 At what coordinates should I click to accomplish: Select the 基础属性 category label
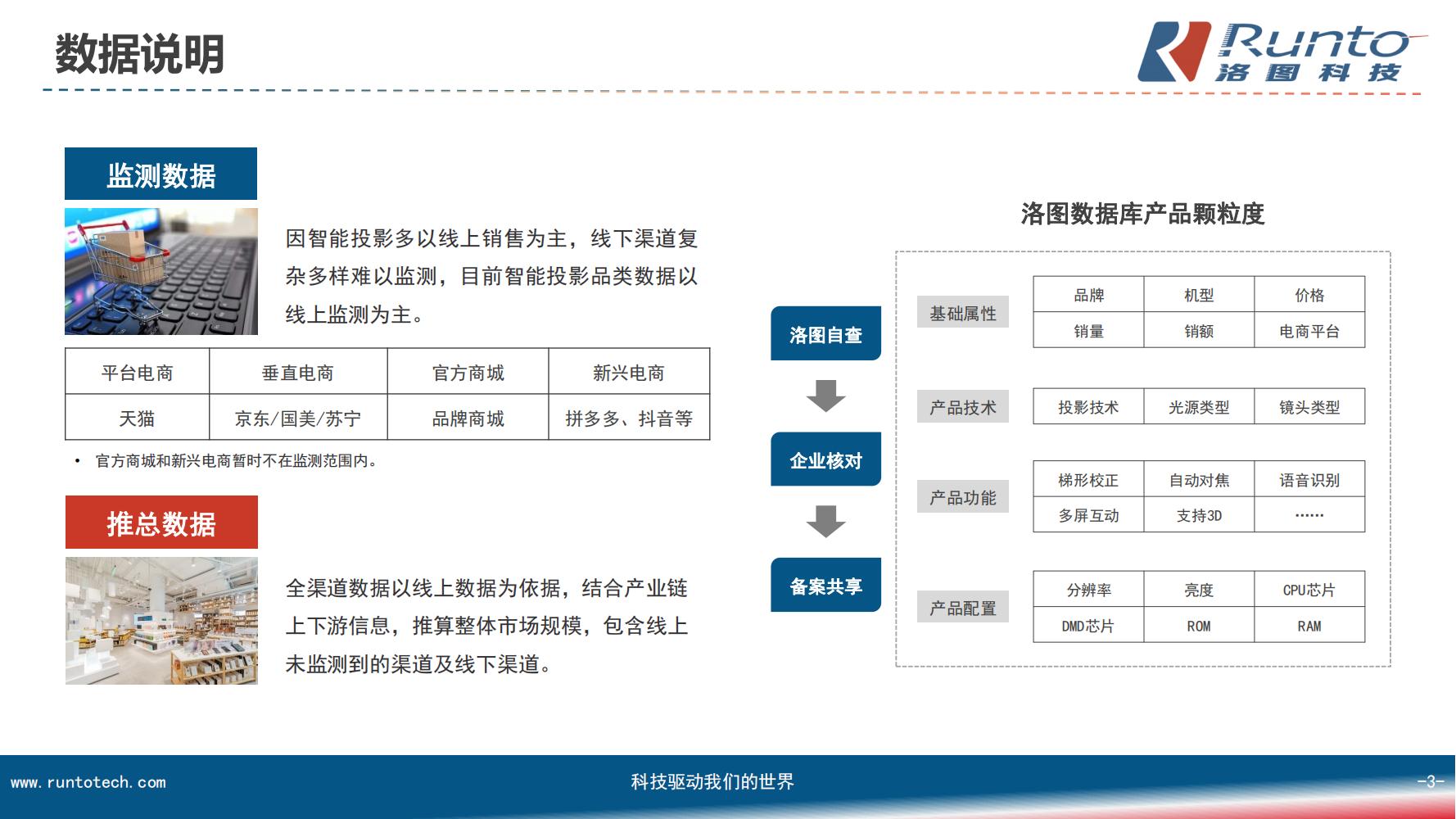963,312
